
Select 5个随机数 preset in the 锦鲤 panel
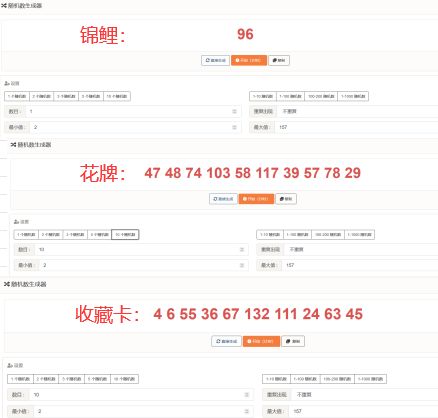coord(91,96)
